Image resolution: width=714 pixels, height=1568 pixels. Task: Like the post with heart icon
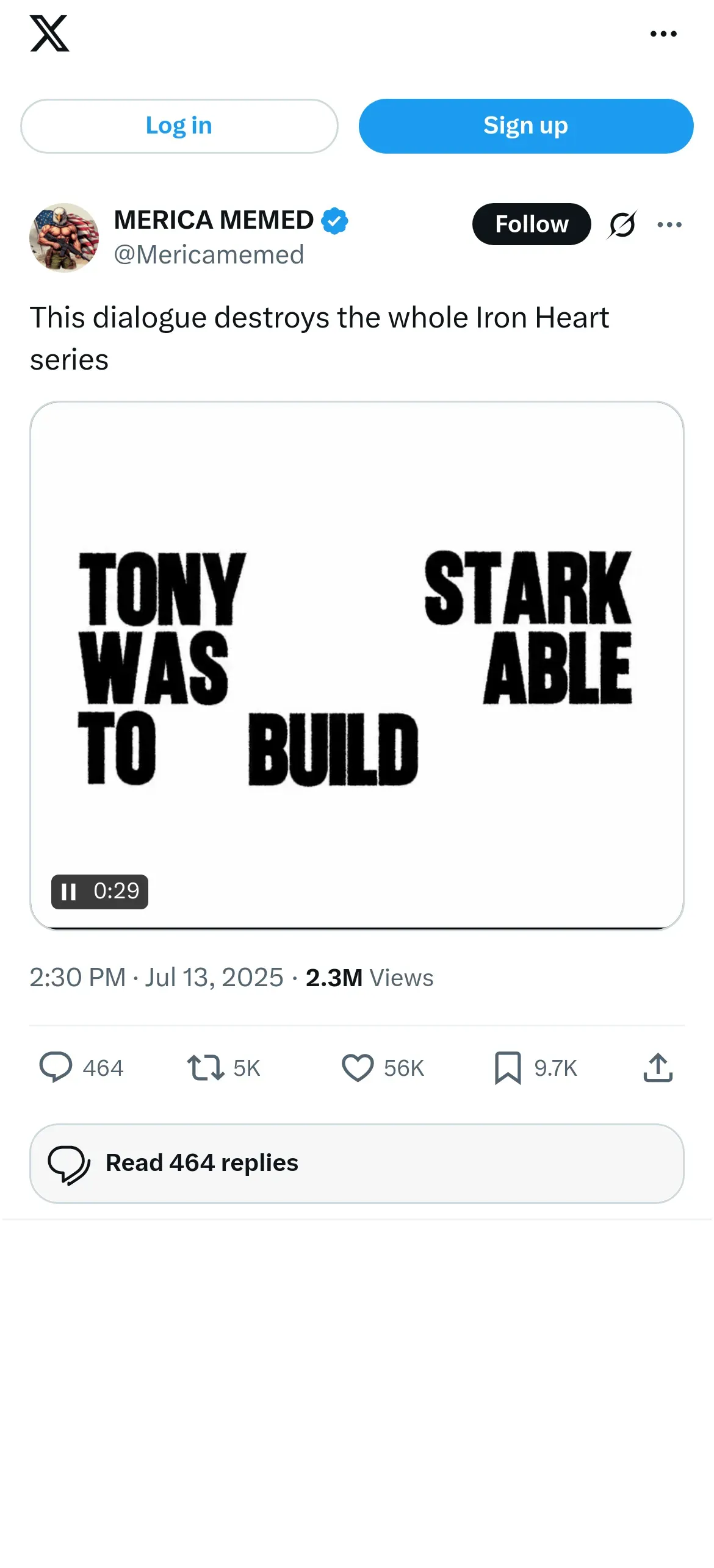357,1068
